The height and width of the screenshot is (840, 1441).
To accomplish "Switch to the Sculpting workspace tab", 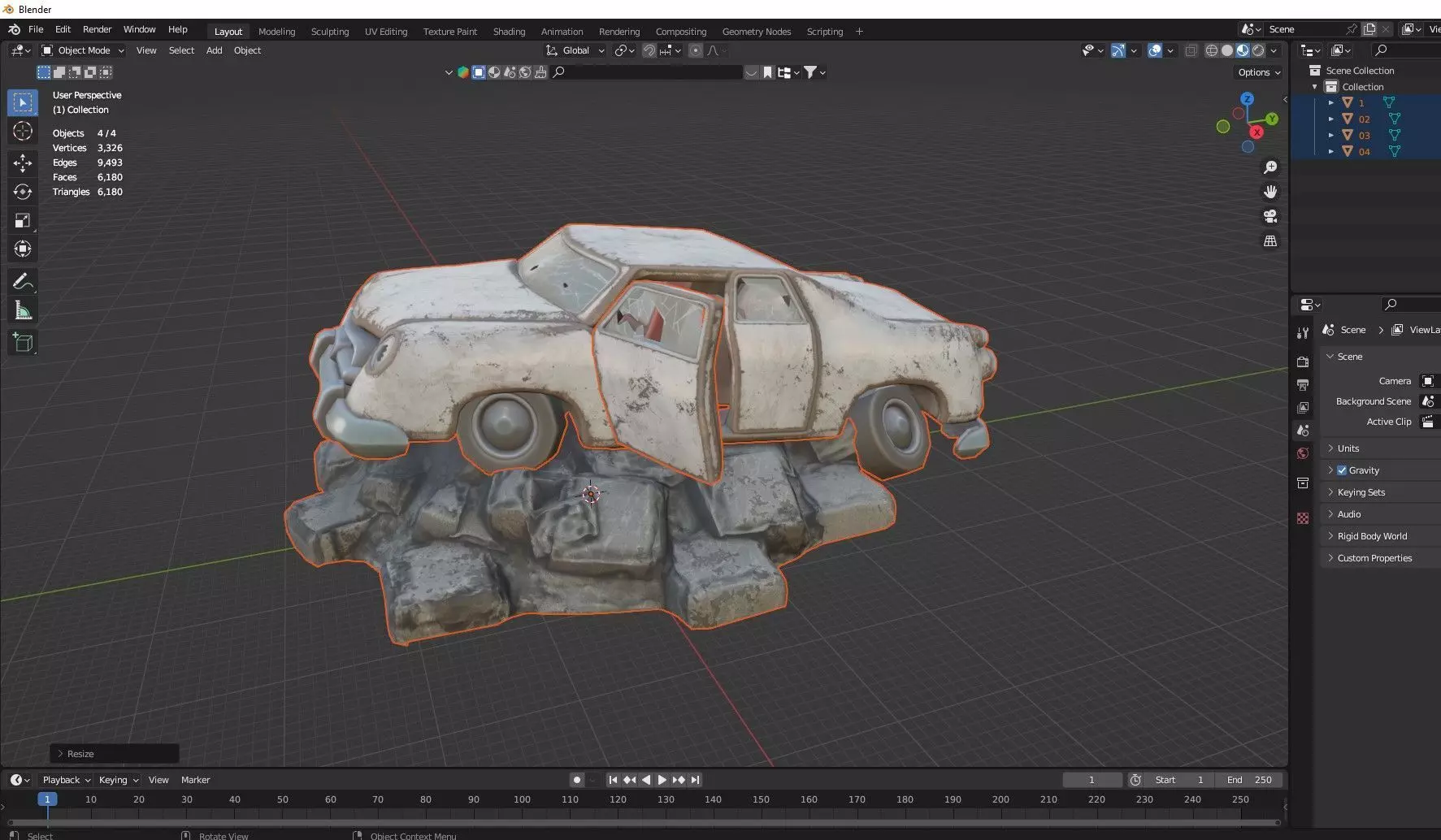I will [330, 32].
